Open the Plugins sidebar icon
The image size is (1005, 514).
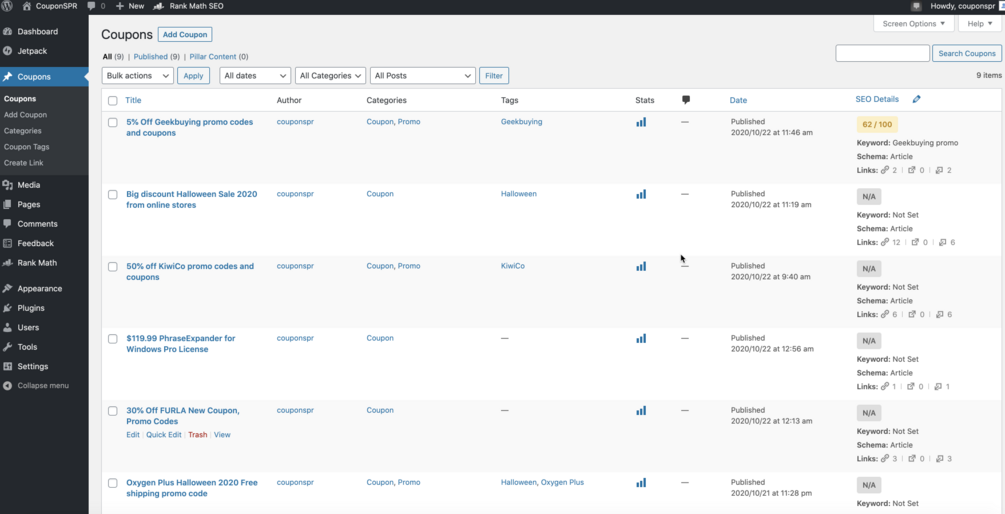[8, 308]
